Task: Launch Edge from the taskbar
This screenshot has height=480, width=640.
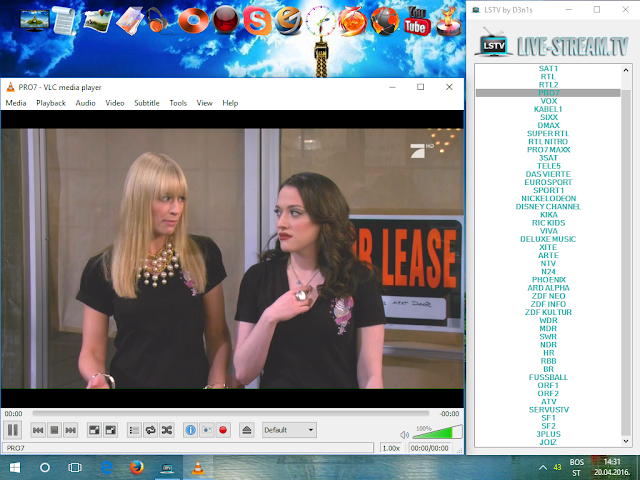Action: pos(107,467)
